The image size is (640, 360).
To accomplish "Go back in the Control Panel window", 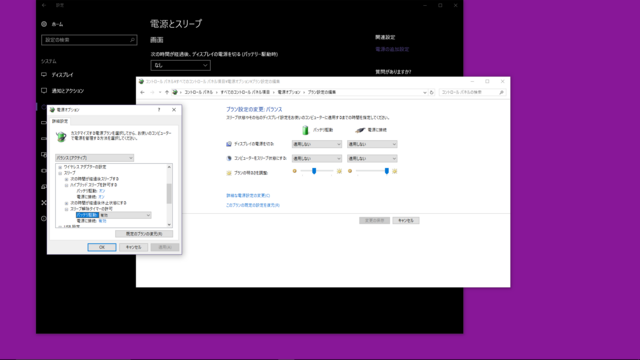I will coord(142,92).
